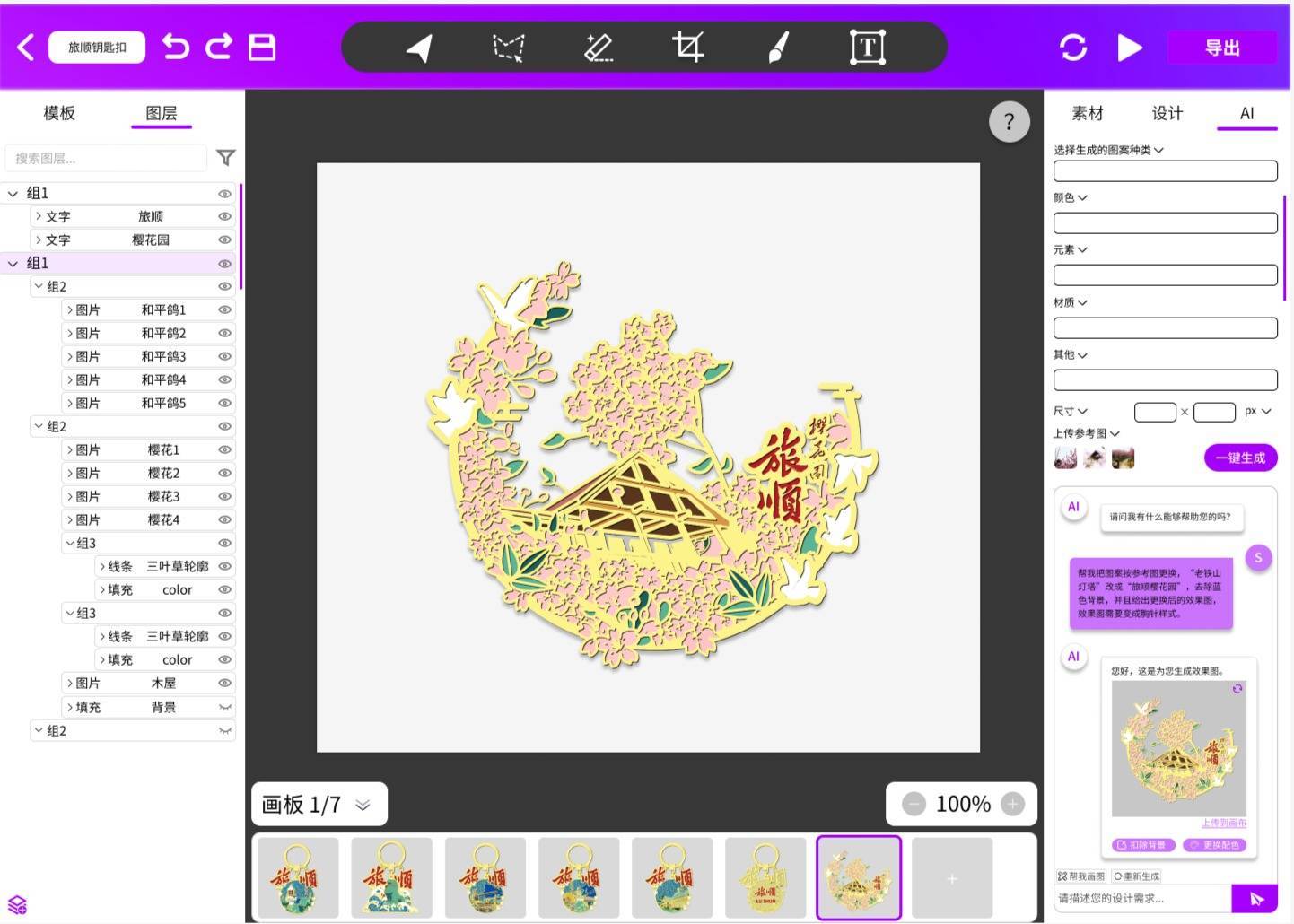
Task: Hide the 木屋 image layer
Action: coord(225,683)
